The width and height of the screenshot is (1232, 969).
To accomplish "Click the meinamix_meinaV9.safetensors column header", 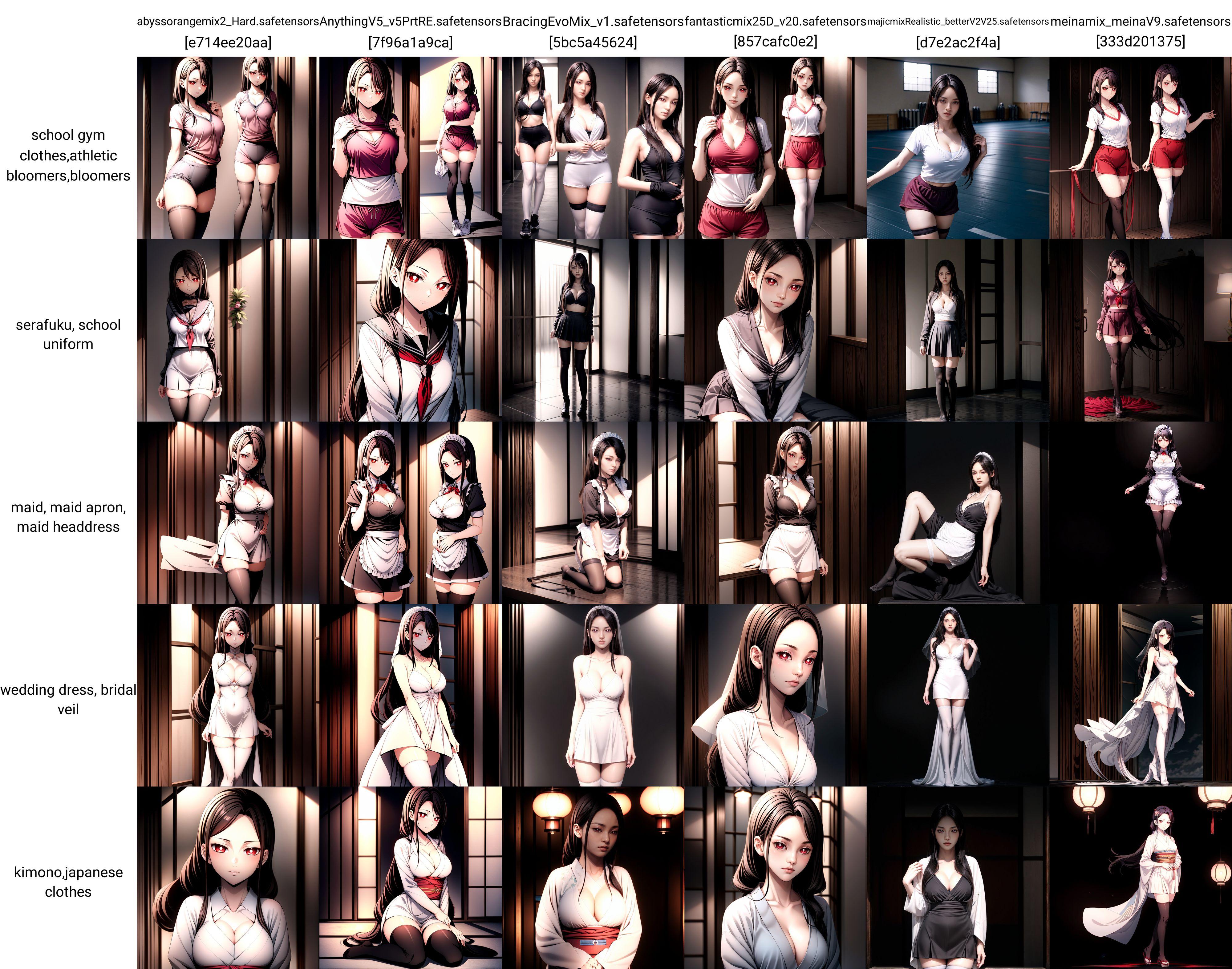I will pyautogui.click(x=1140, y=22).
